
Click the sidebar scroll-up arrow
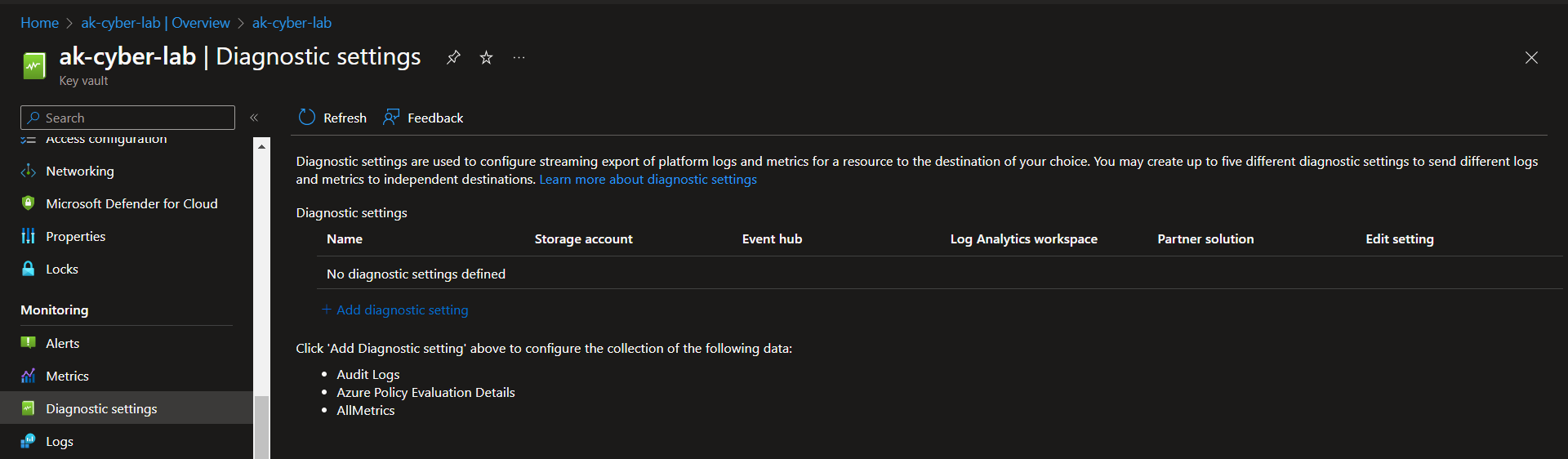[261, 146]
